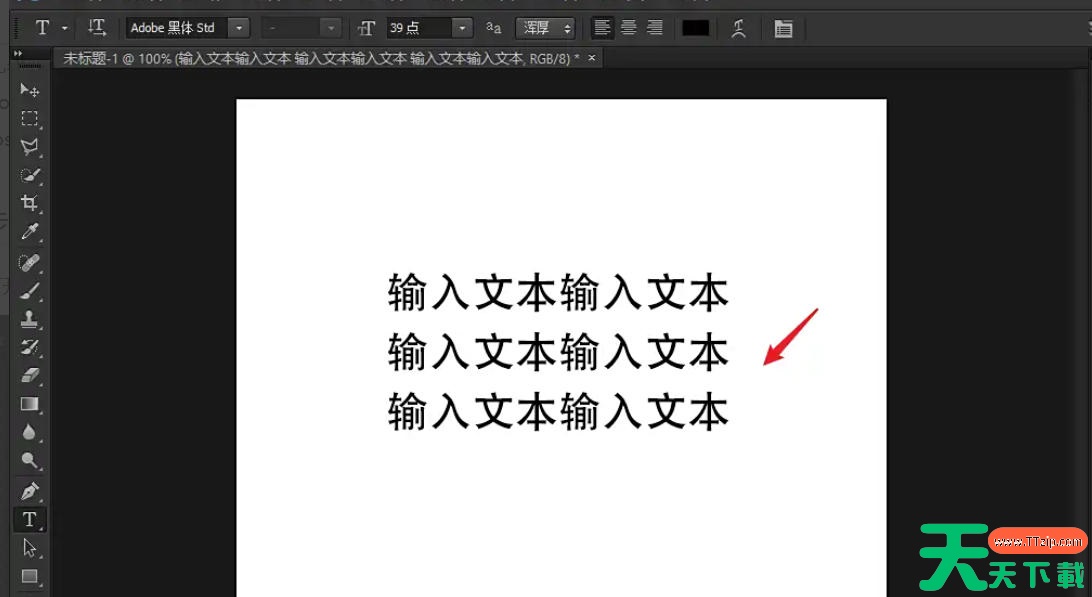This screenshot has height=597, width=1092.
Task: Click the Adobe 黑体 Std font field
Action: tap(178, 28)
